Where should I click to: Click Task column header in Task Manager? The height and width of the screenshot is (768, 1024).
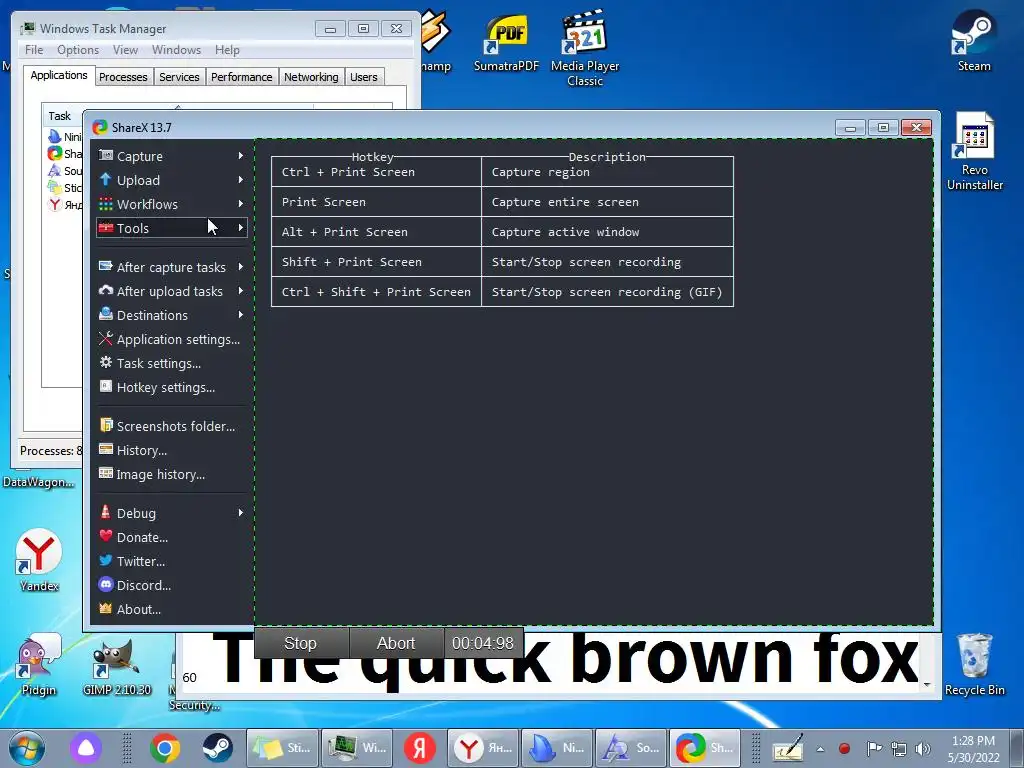click(x=63, y=116)
